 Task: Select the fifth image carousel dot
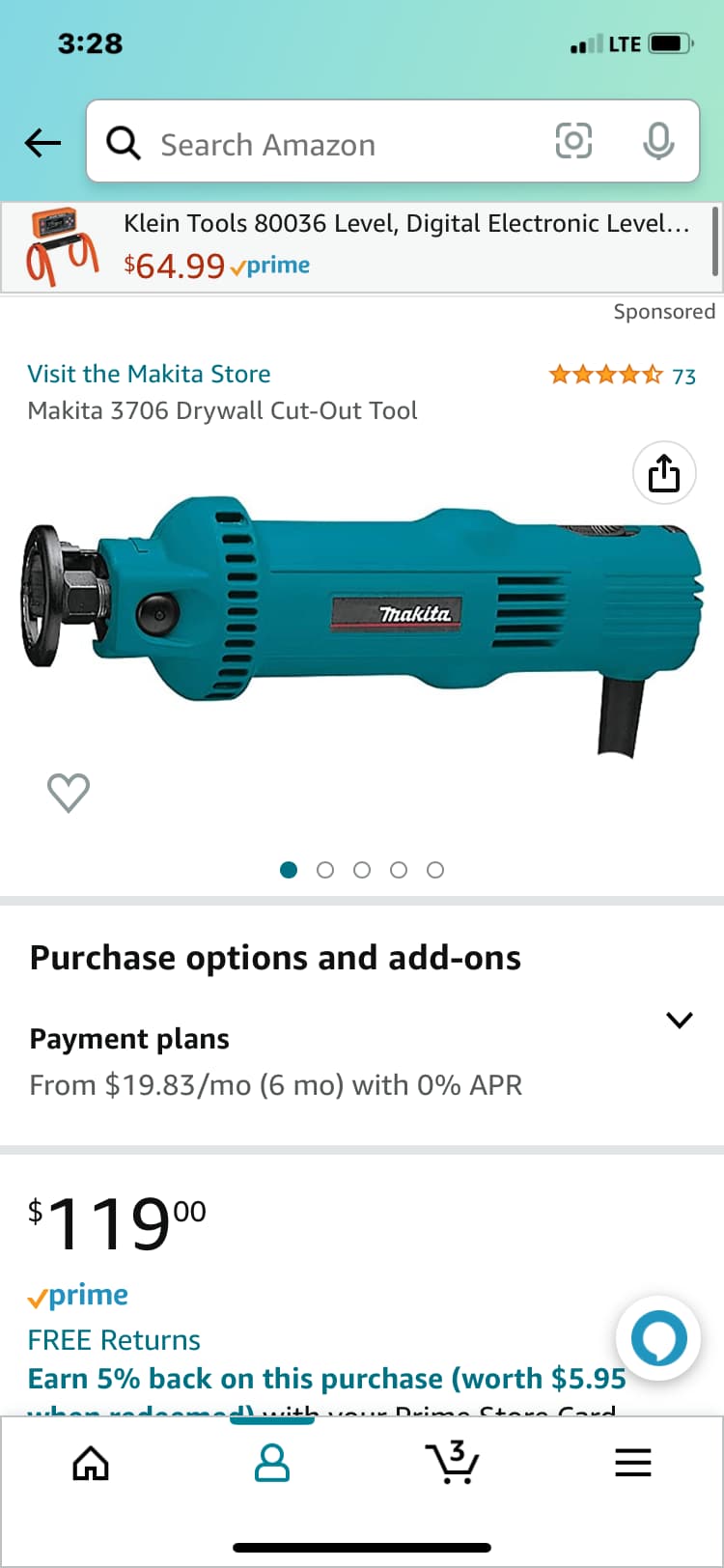[435, 870]
